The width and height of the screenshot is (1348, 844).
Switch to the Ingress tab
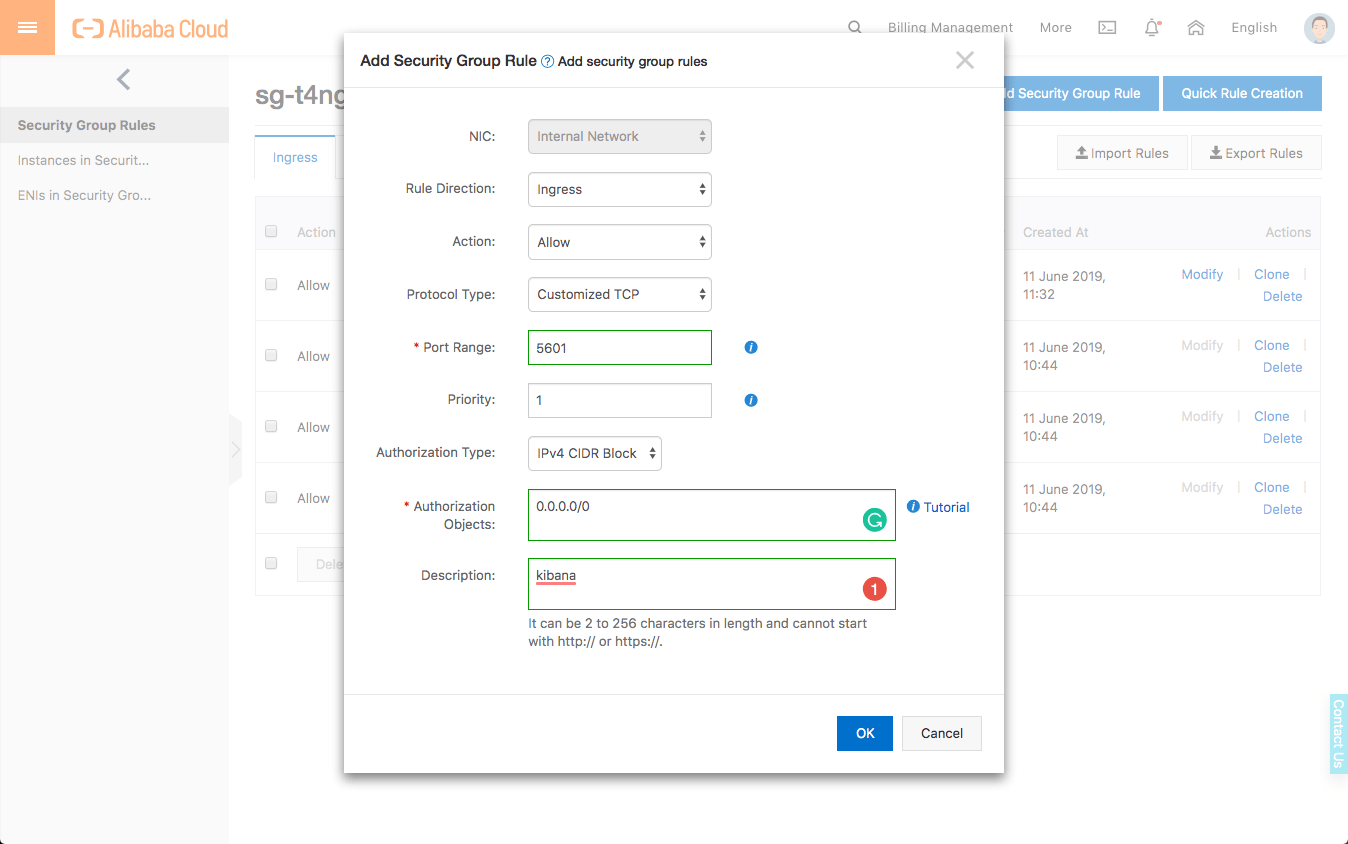295,158
